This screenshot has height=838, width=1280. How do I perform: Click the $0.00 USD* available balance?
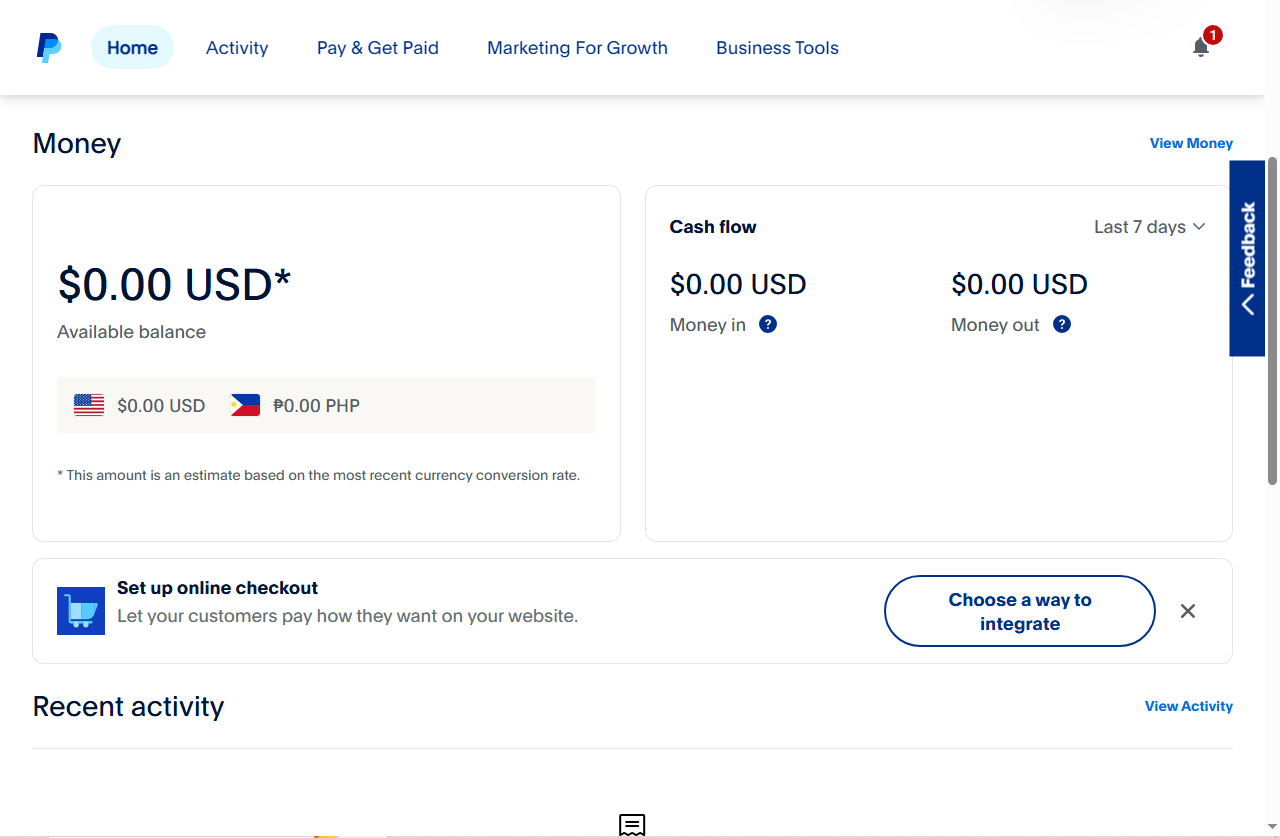pos(175,284)
